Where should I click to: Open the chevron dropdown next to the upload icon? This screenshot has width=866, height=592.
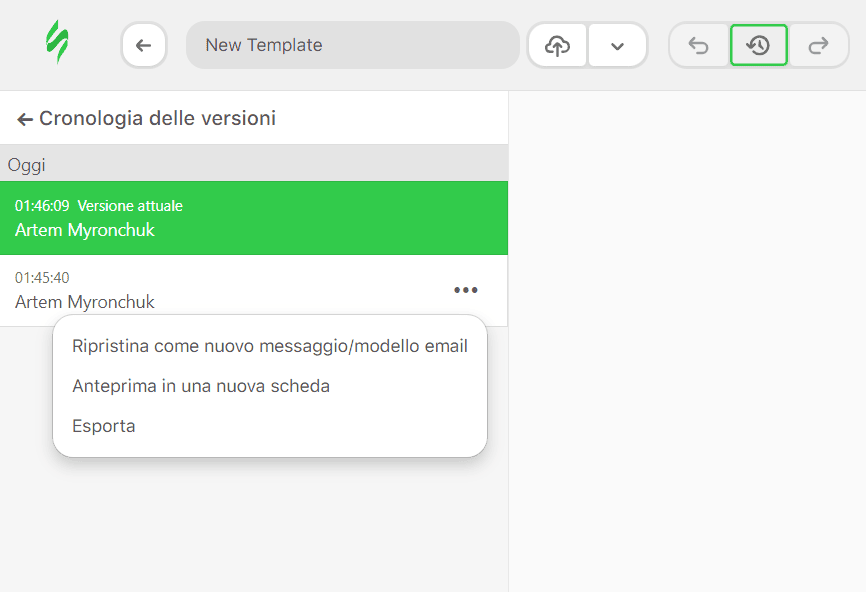click(x=617, y=44)
